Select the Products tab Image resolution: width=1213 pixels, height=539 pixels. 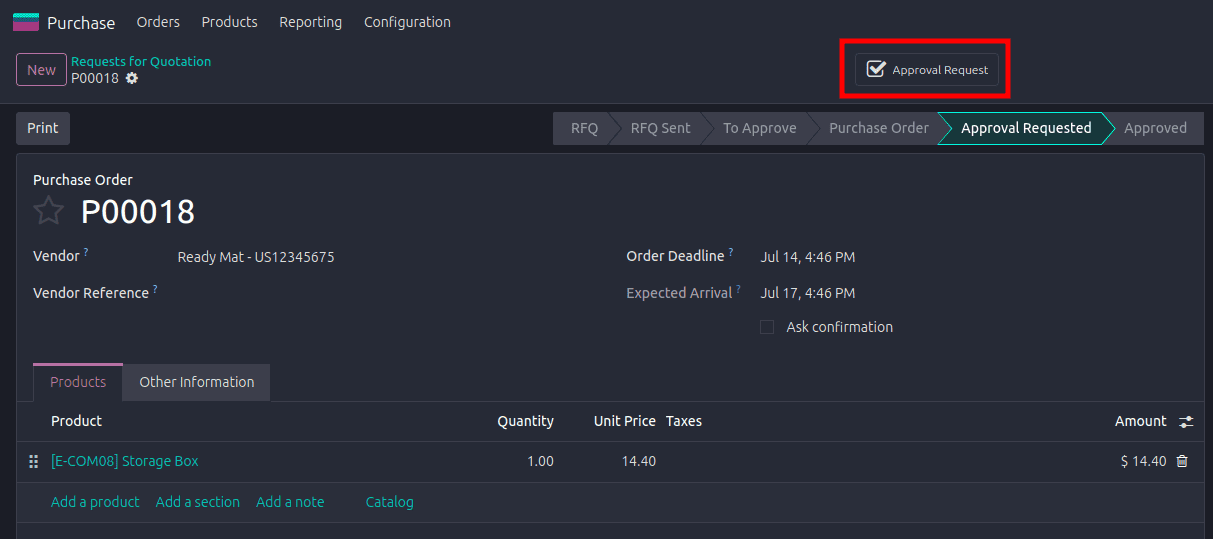click(78, 382)
